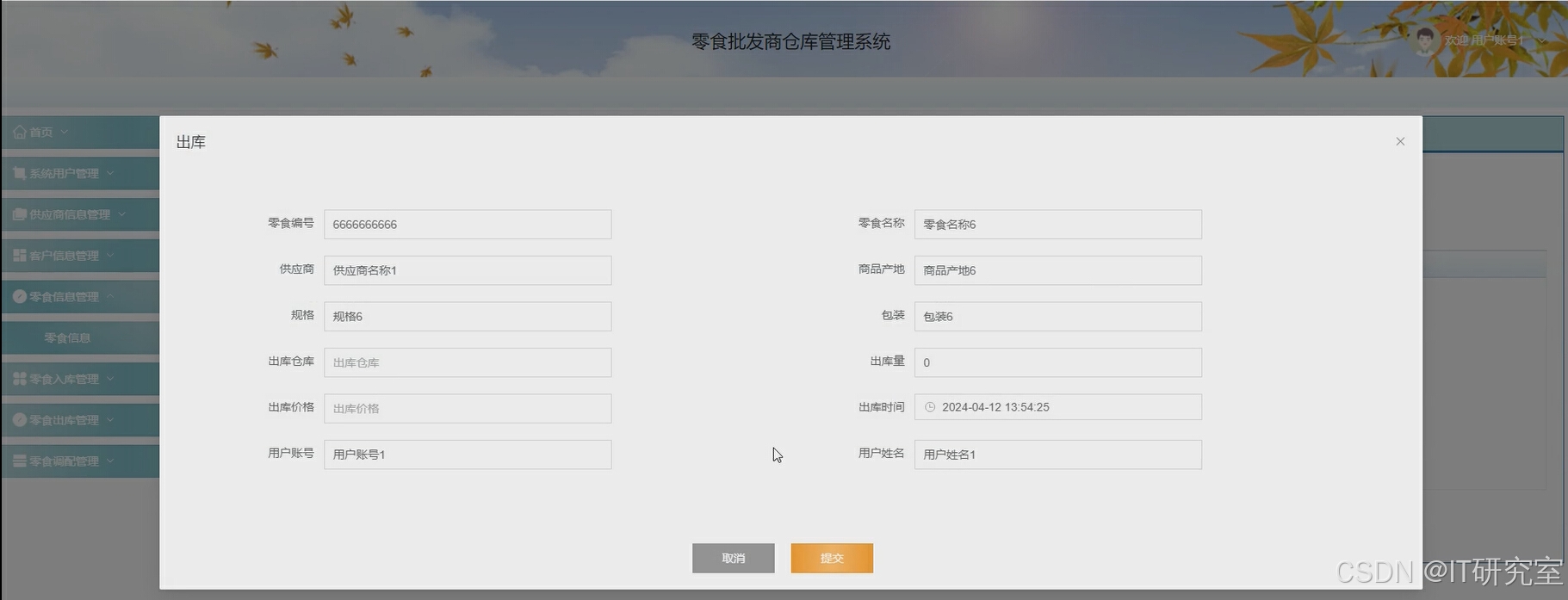
Task: Click the 出库价格 input field
Action: pos(468,408)
